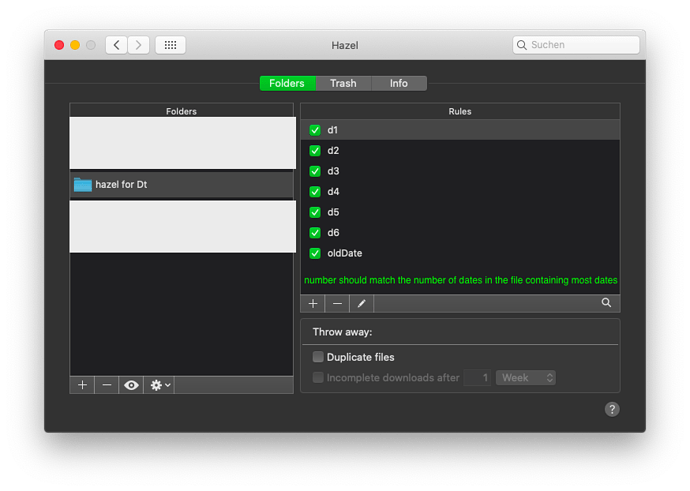The width and height of the screenshot is (690, 491).
Task: Select the d4 rule row
Action: [x=460, y=192]
